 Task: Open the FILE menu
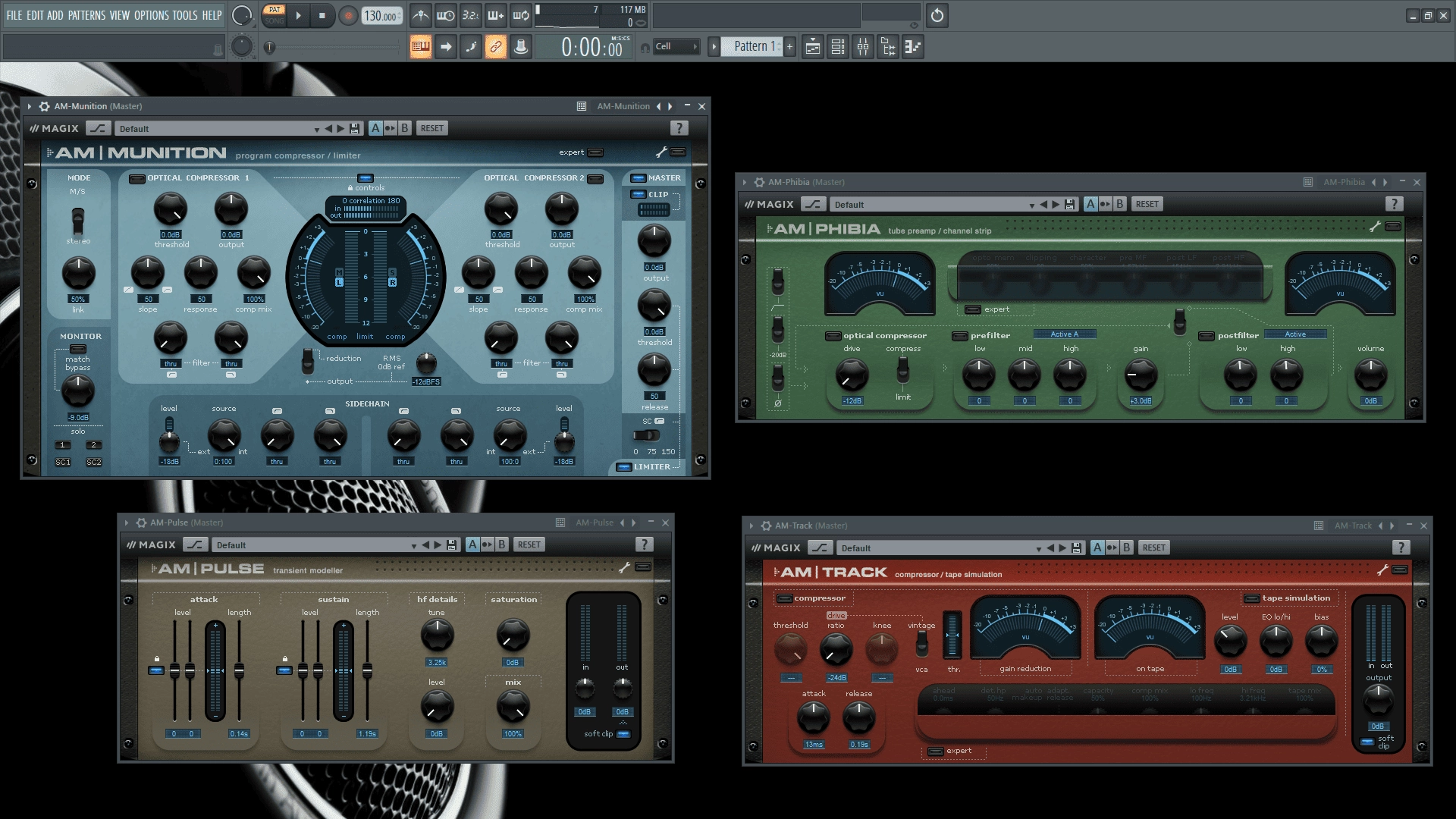coord(14,15)
